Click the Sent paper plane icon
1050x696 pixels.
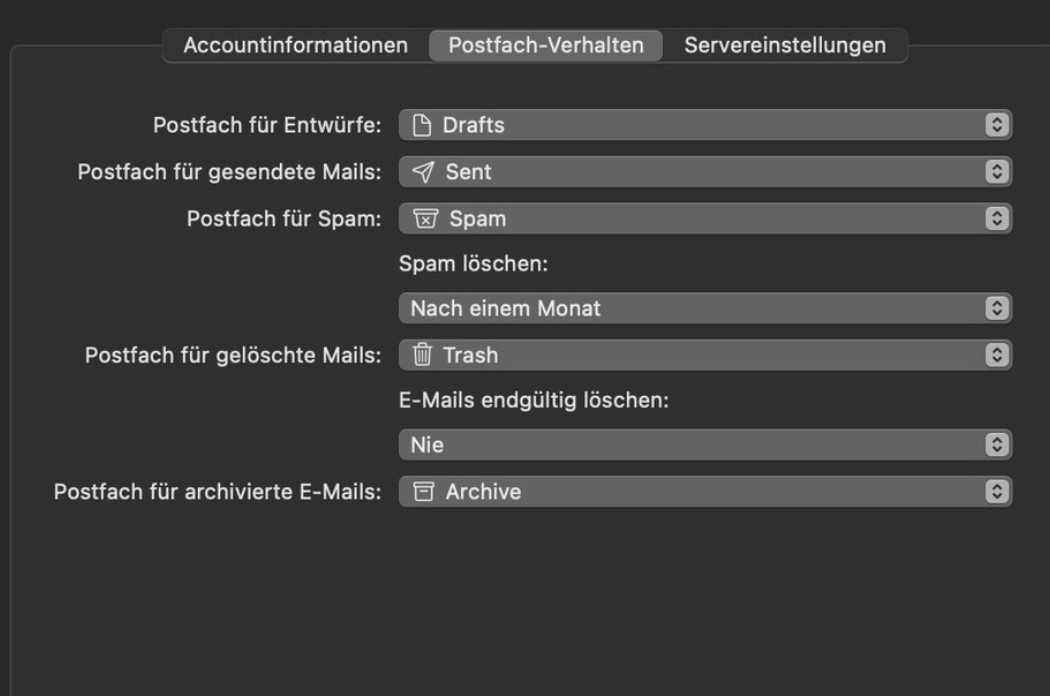[x=424, y=172]
